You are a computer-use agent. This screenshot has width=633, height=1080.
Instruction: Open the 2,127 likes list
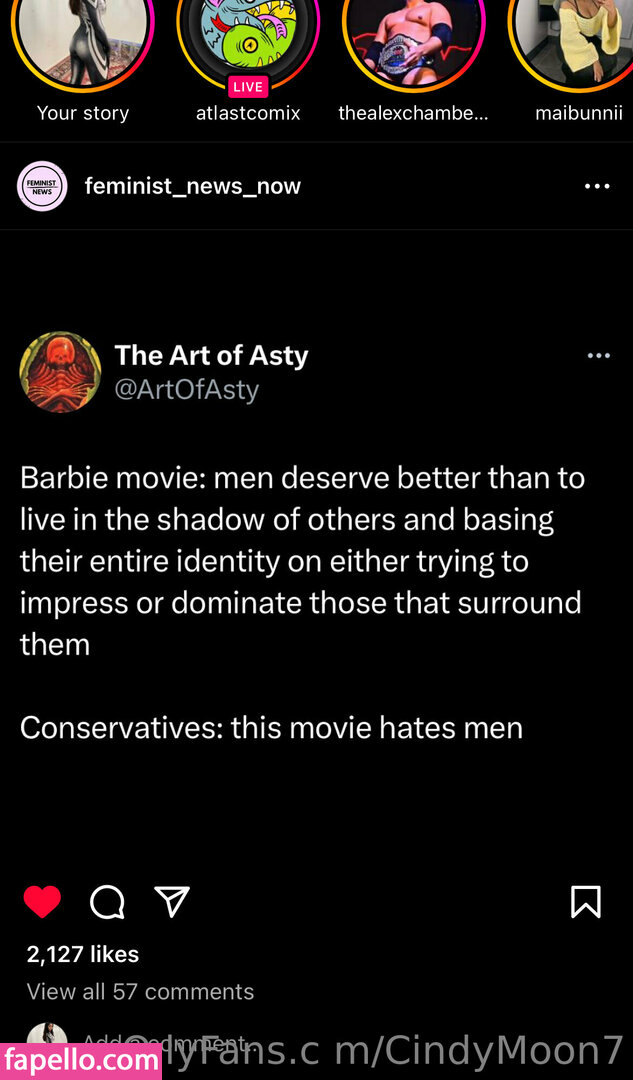tap(83, 954)
